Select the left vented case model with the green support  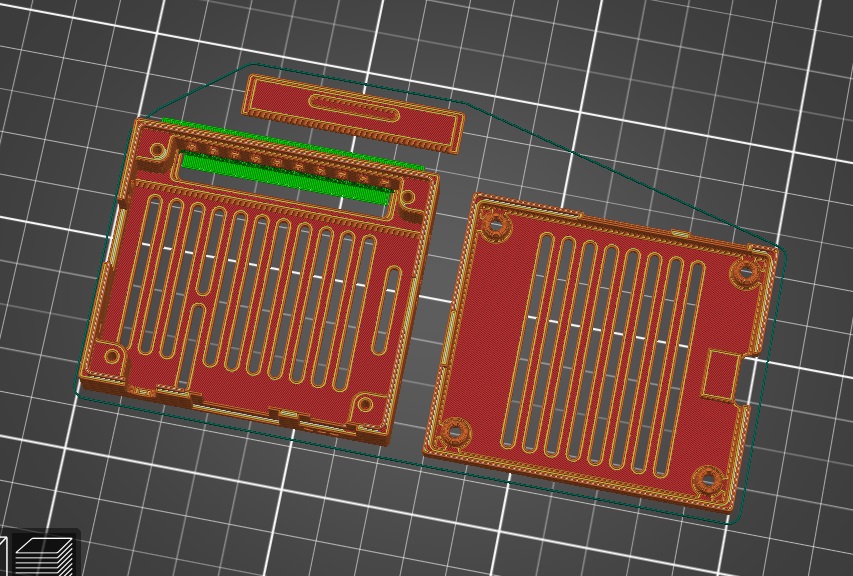pos(259,280)
